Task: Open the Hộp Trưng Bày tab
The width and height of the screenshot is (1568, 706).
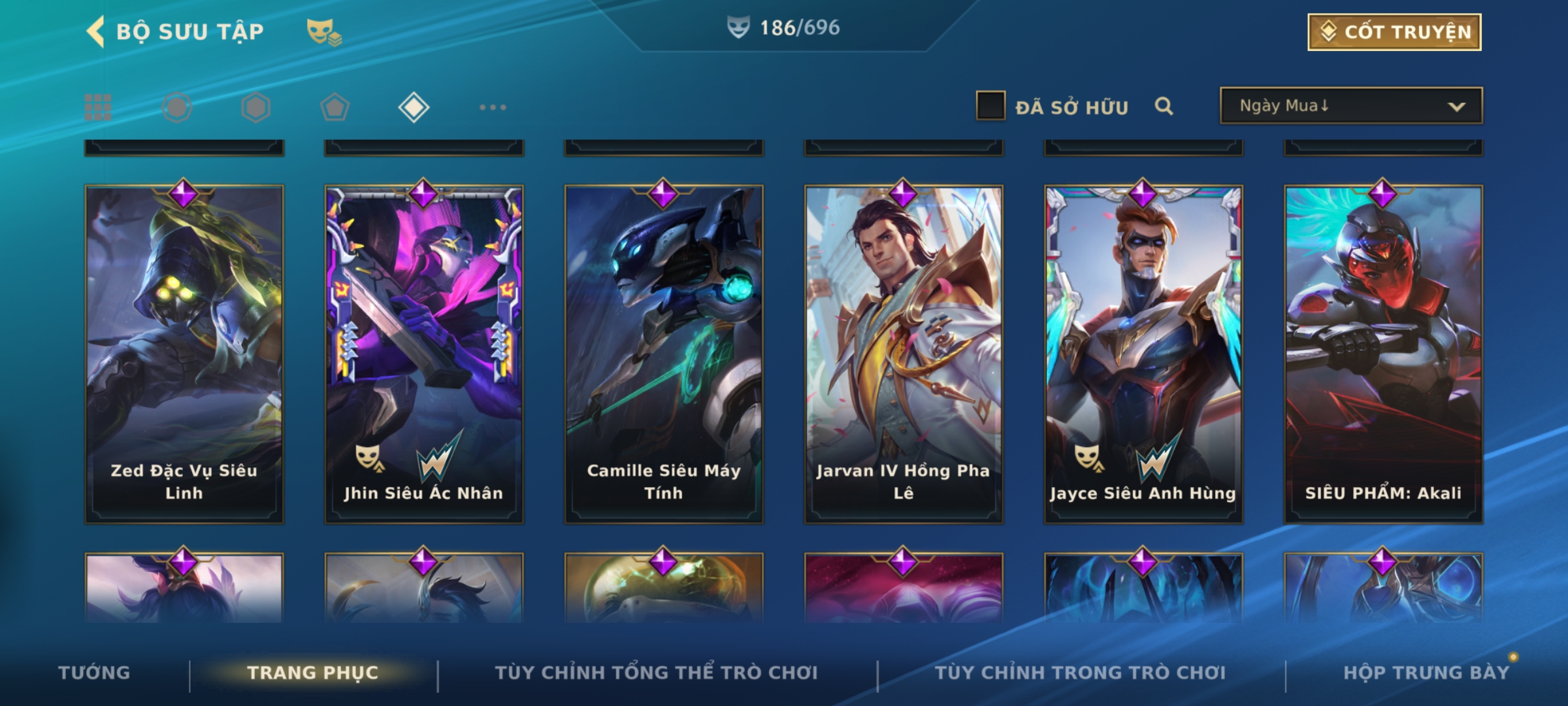Action: click(x=1426, y=673)
